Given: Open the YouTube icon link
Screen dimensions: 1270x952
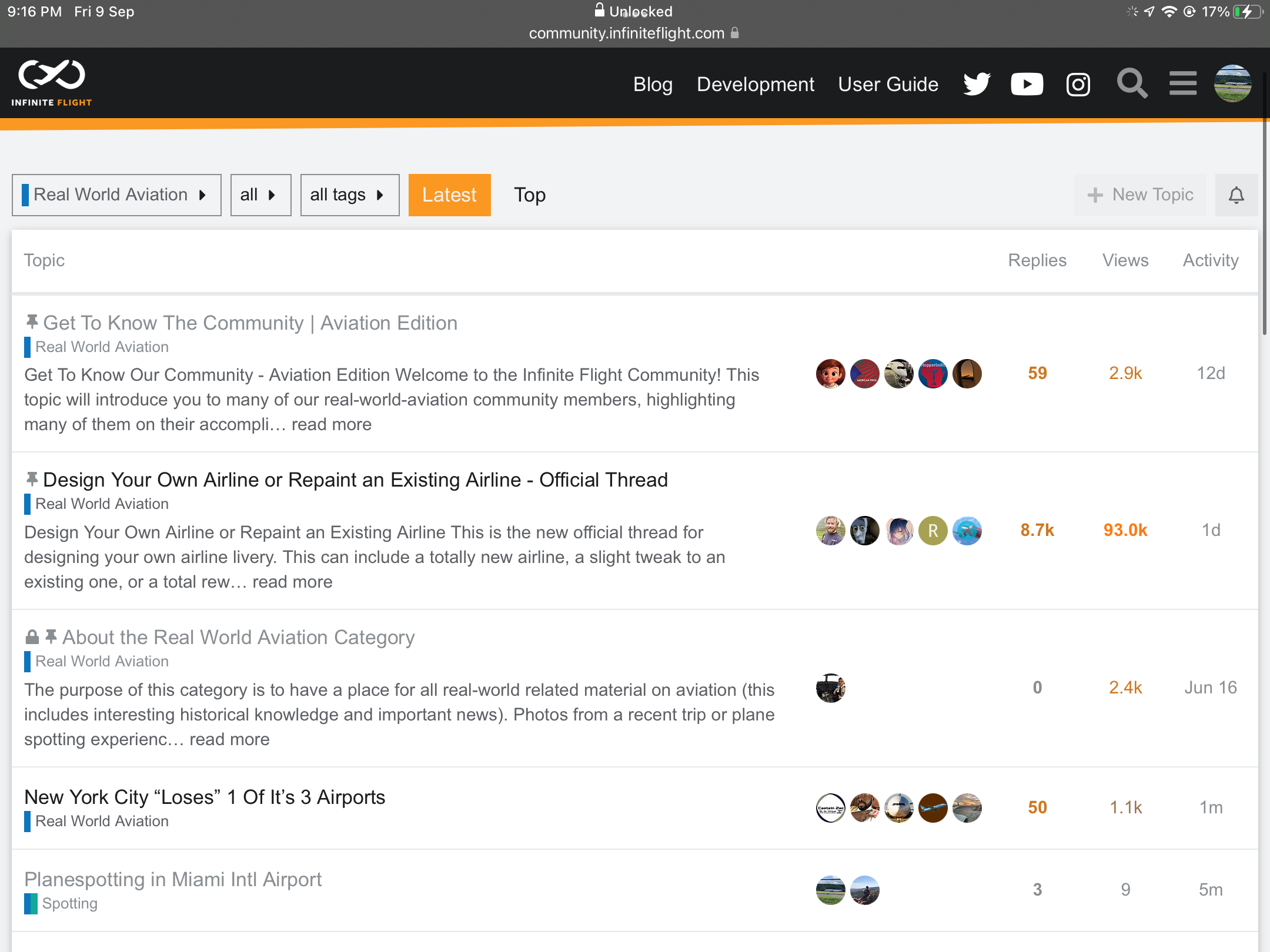Looking at the screenshot, I should click(x=1027, y=84).
